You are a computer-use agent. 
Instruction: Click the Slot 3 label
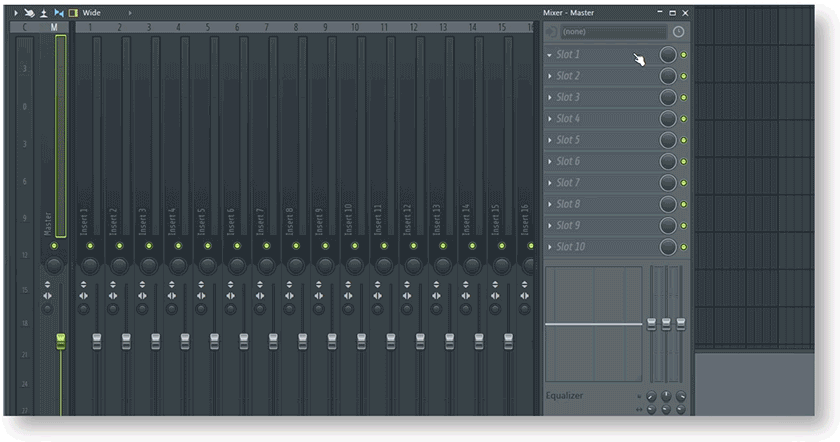point(568,98)
